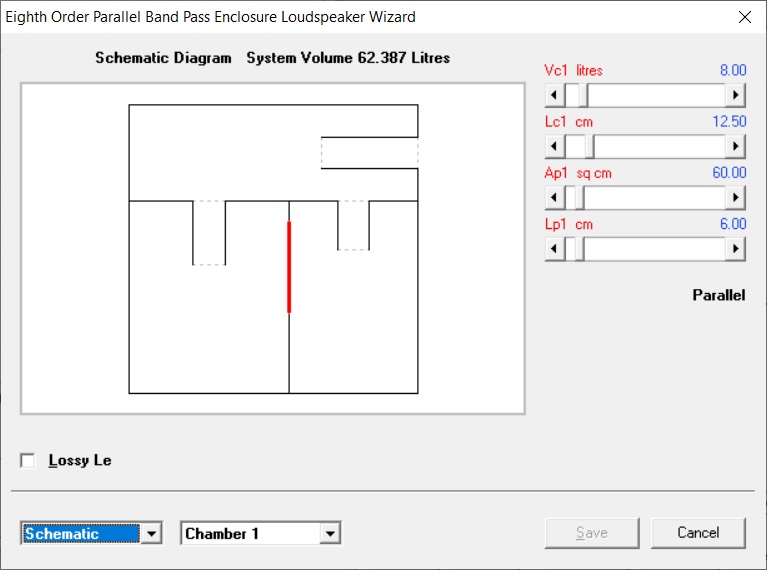This screenshot has width=777, height=580.
Task: Open the Schematic view dropdown arrow
Action: pyautogui.click(x=152, y=533)
